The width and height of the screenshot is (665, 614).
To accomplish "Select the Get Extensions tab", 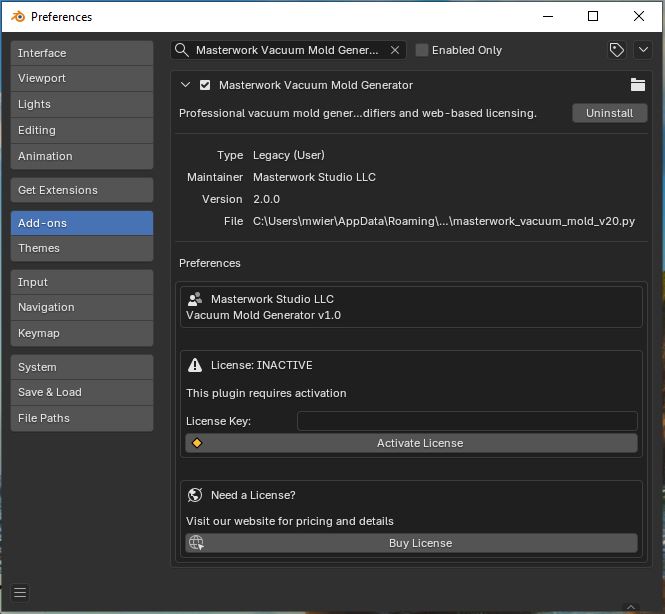I will (x=82, y=190).
